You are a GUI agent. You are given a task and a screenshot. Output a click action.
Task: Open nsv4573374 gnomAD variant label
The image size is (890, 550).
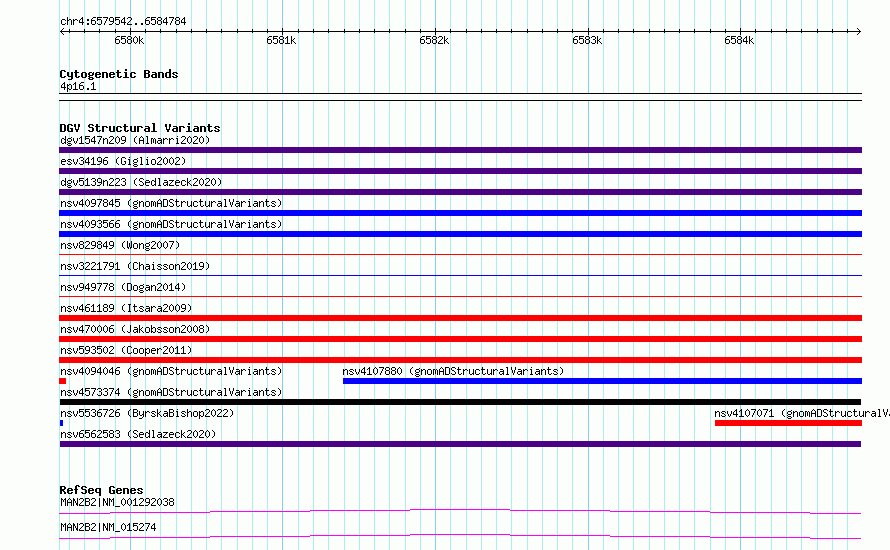point(171,392)
